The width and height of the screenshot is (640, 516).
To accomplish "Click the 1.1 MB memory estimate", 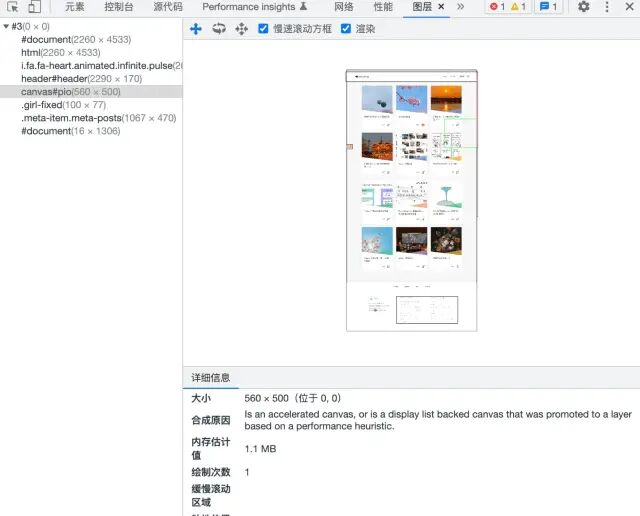I will coord(260,449).
